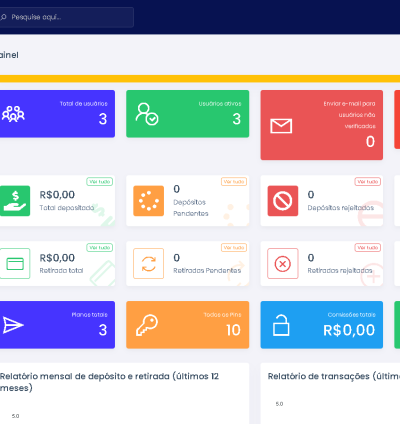Click the Total depositado label
The height and width of the screenshot is (424, 400).
pos(67,208)
